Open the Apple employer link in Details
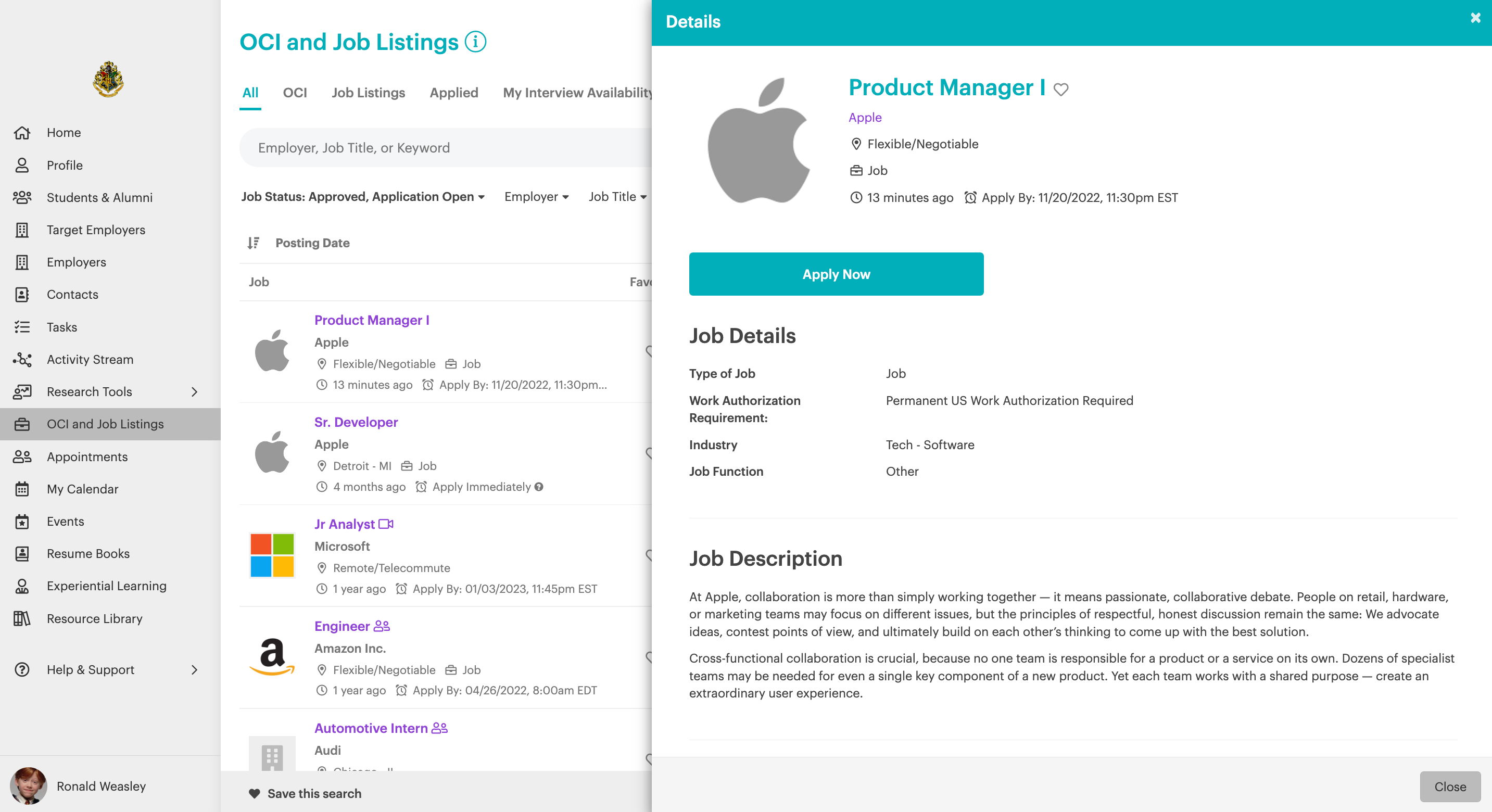1492x812 pixels. tap(865, 118)
